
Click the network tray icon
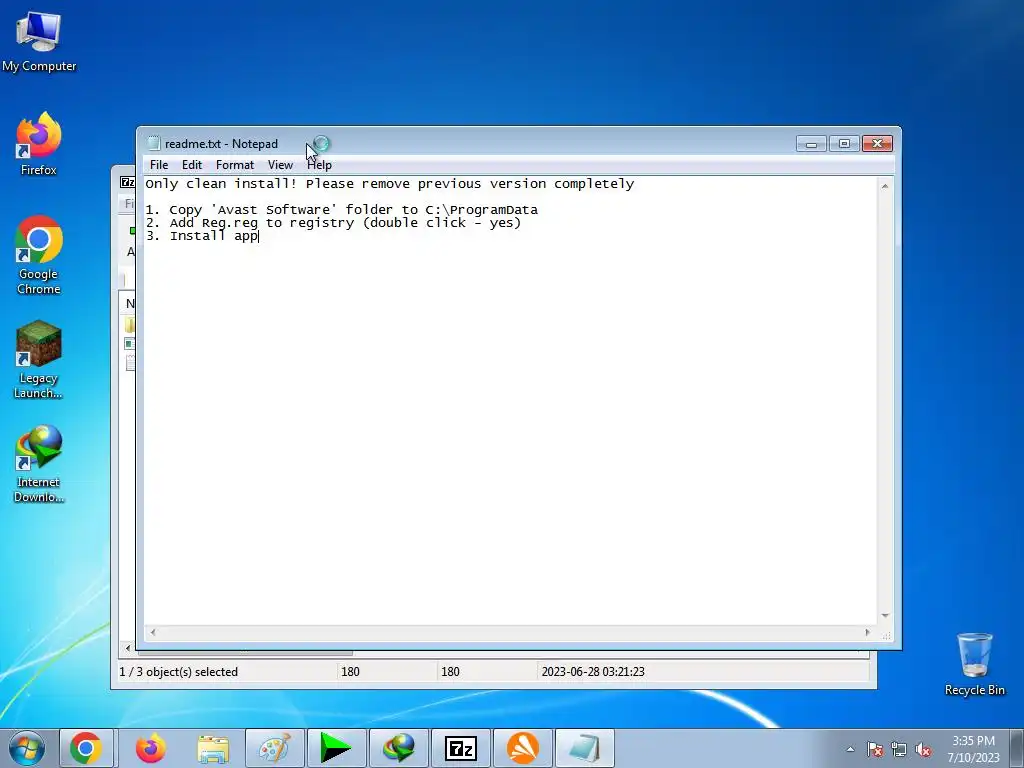click(x=899, y=750)
